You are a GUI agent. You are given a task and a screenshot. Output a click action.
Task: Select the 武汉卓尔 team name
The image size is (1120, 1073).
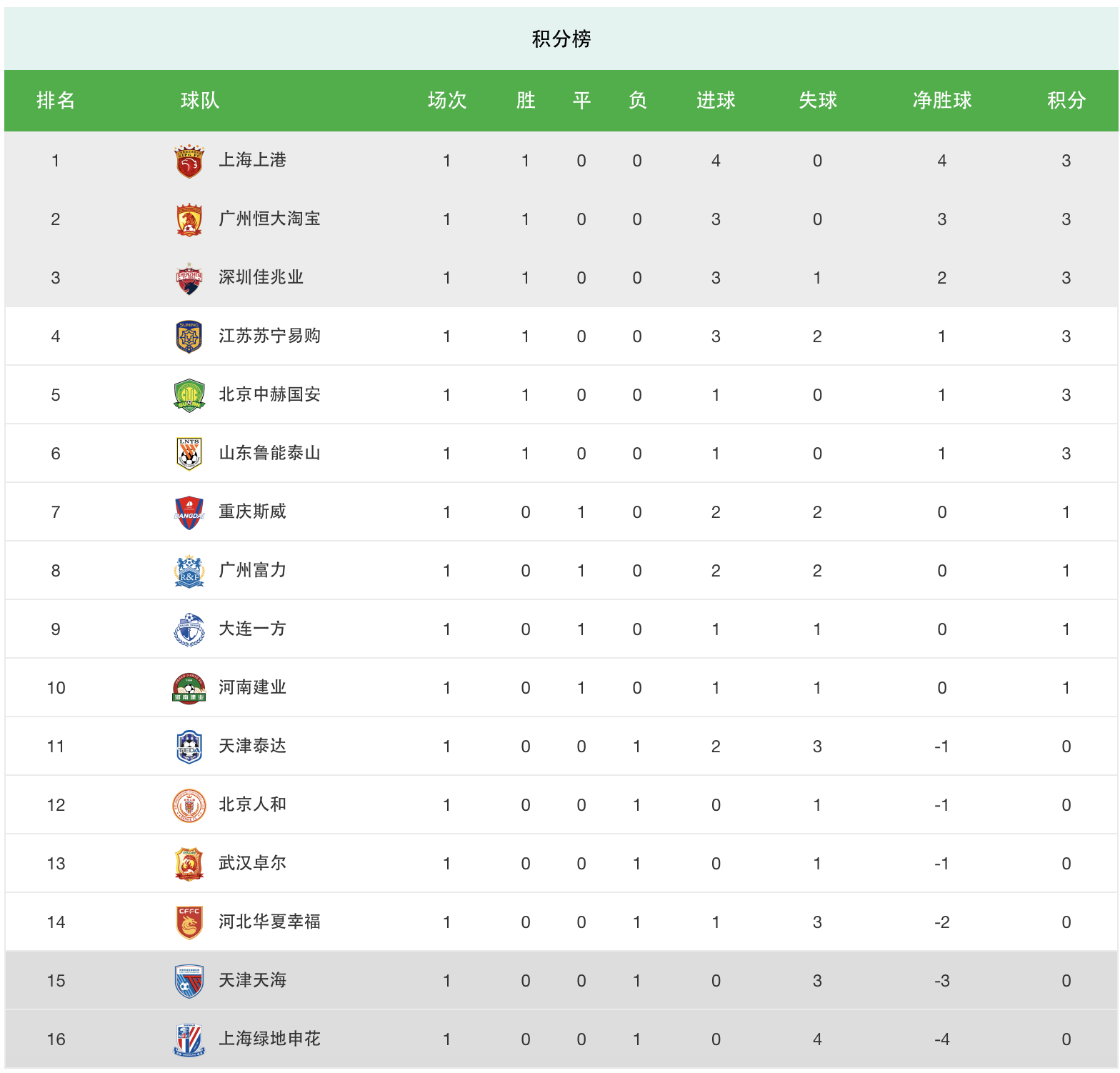pos(252,863)
